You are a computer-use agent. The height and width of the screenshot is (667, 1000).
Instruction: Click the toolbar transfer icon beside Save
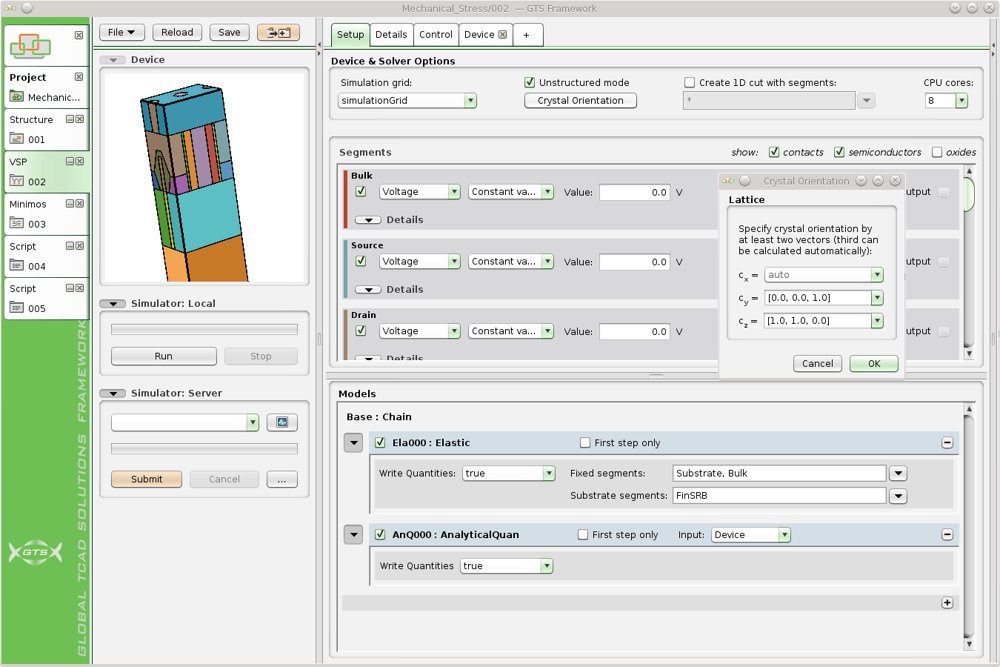[278, 33]
